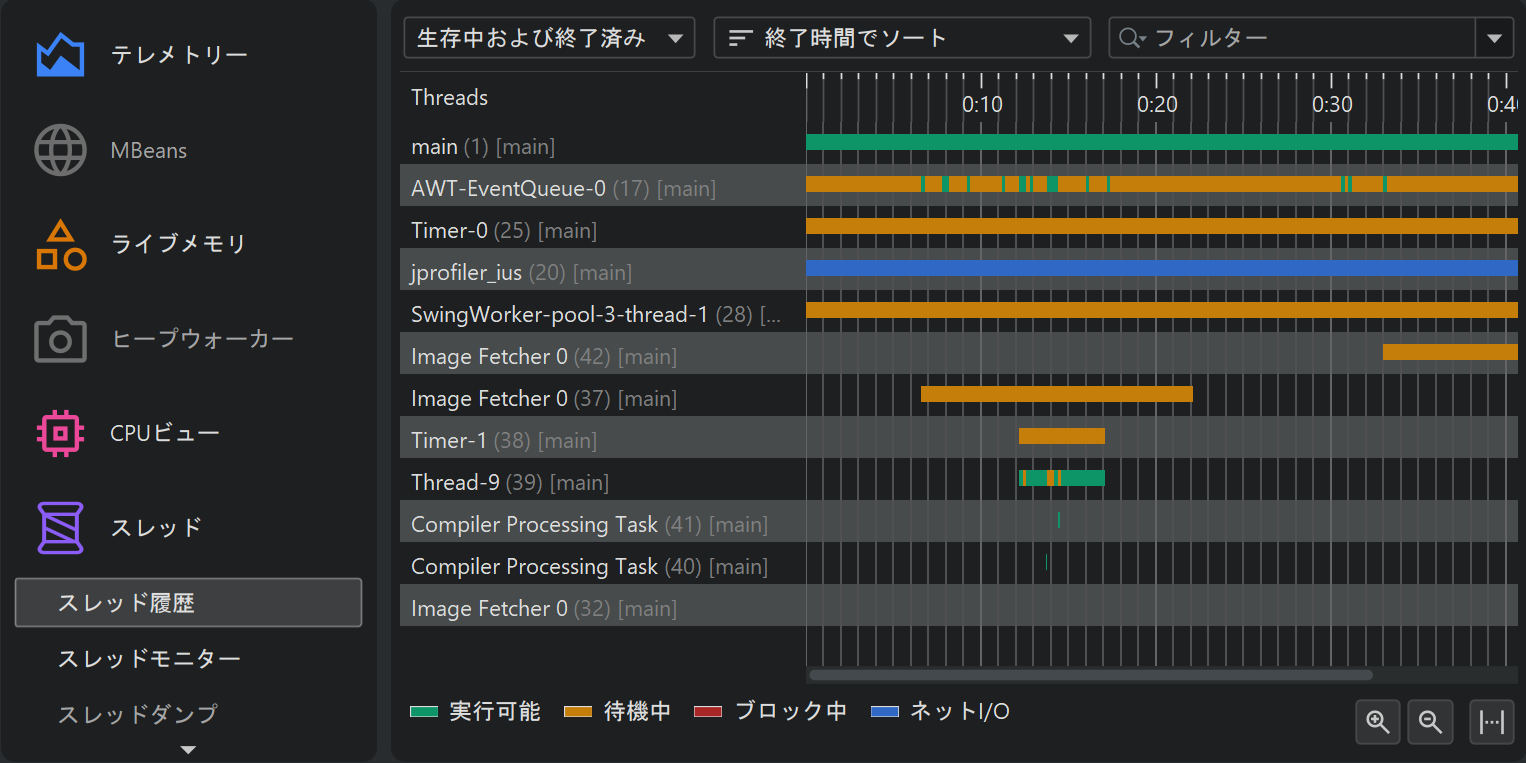Click the fit-to-window timeline scale button

pos(1491,722)
